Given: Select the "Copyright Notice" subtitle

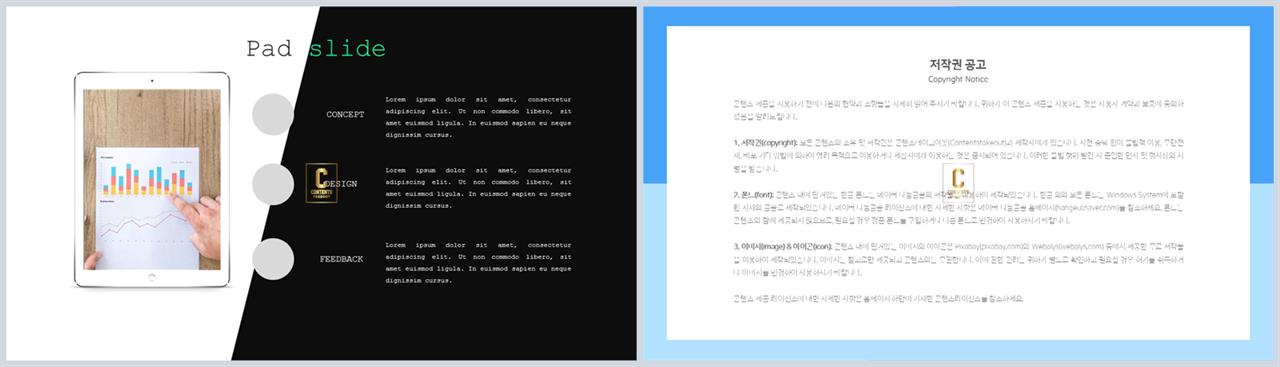Looking at the screenshot, I should (958, 79).
